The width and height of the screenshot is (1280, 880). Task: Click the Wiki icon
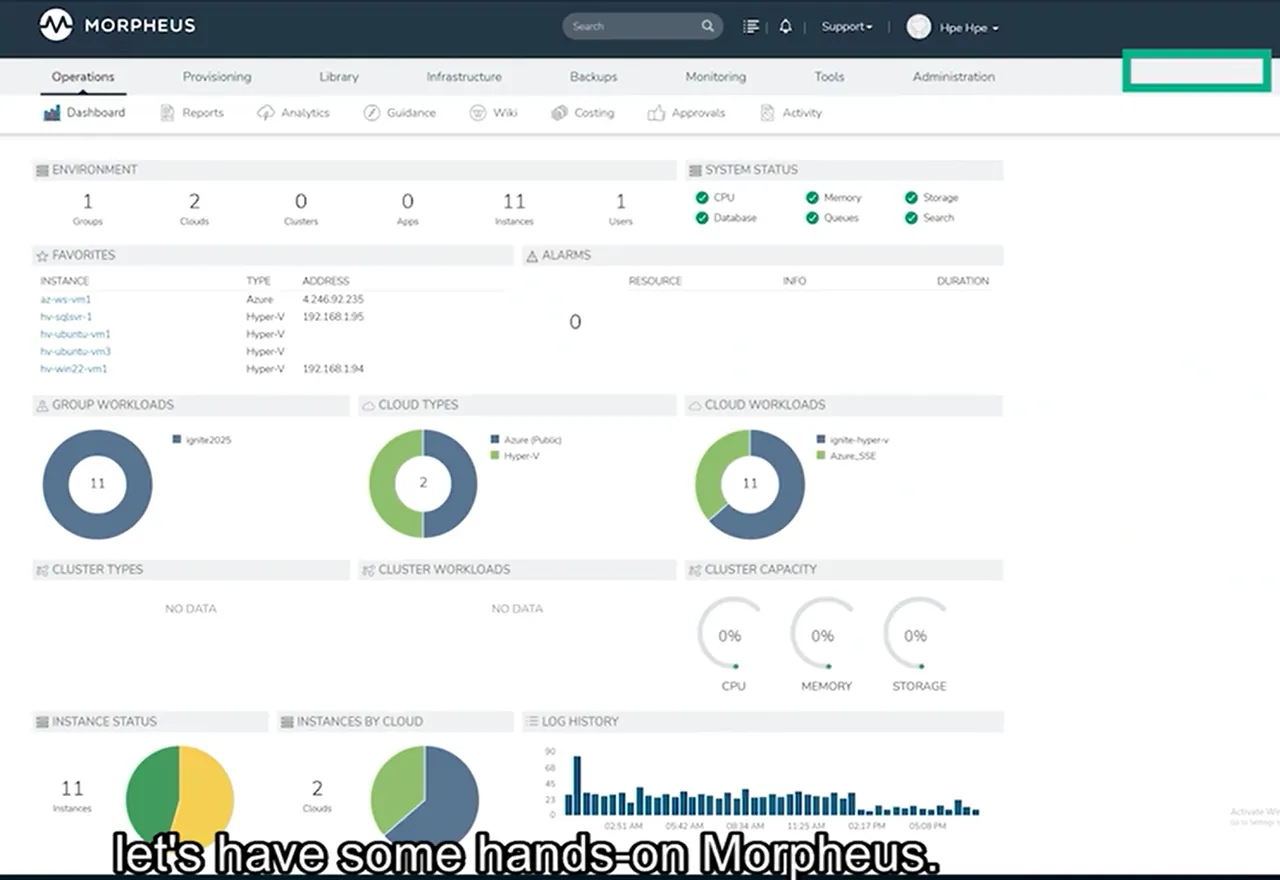click(478, 113)
